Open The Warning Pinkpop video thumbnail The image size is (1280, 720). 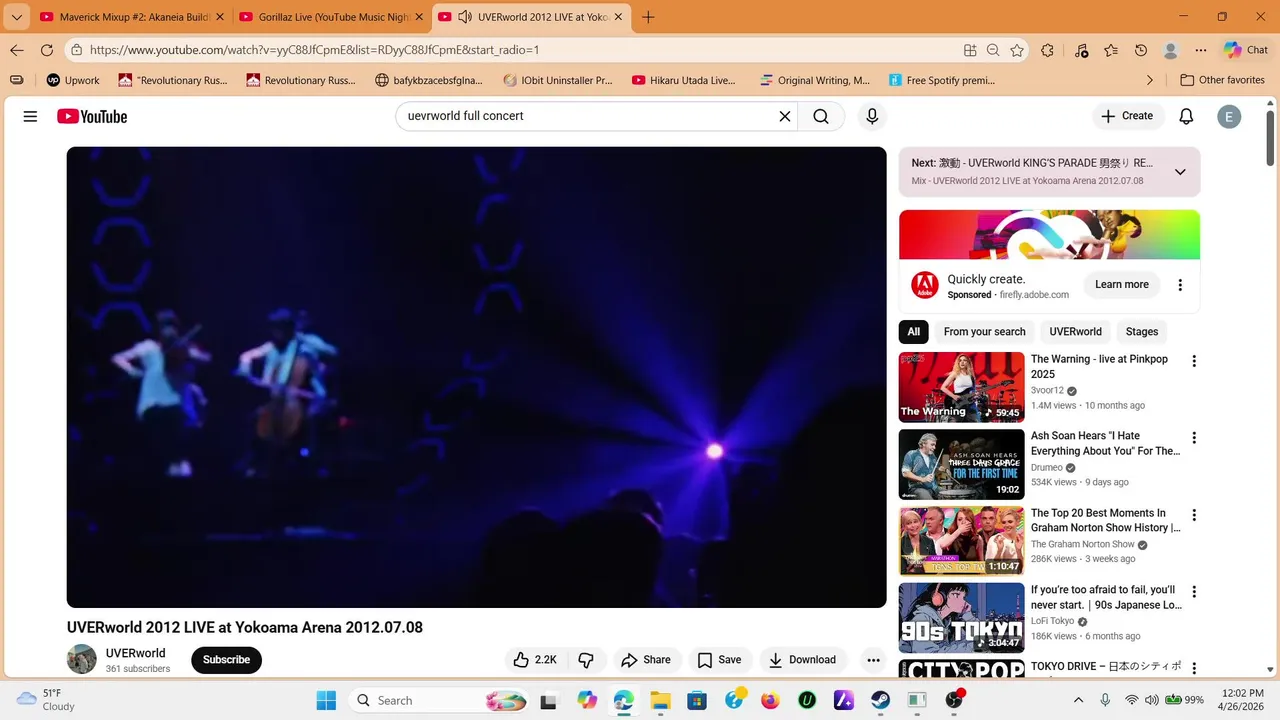961,387
